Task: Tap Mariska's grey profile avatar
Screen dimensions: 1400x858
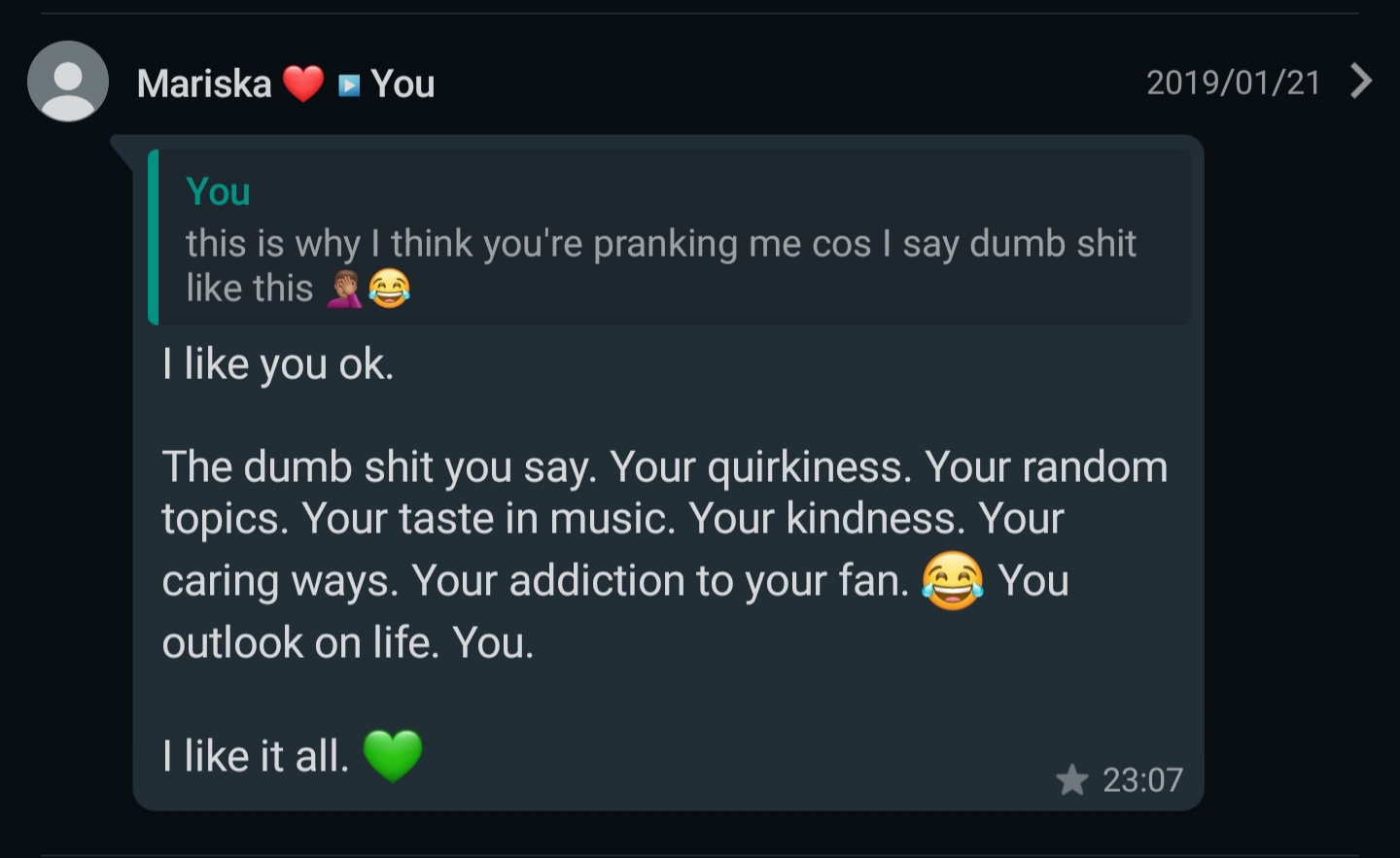Action: (67, 82)
